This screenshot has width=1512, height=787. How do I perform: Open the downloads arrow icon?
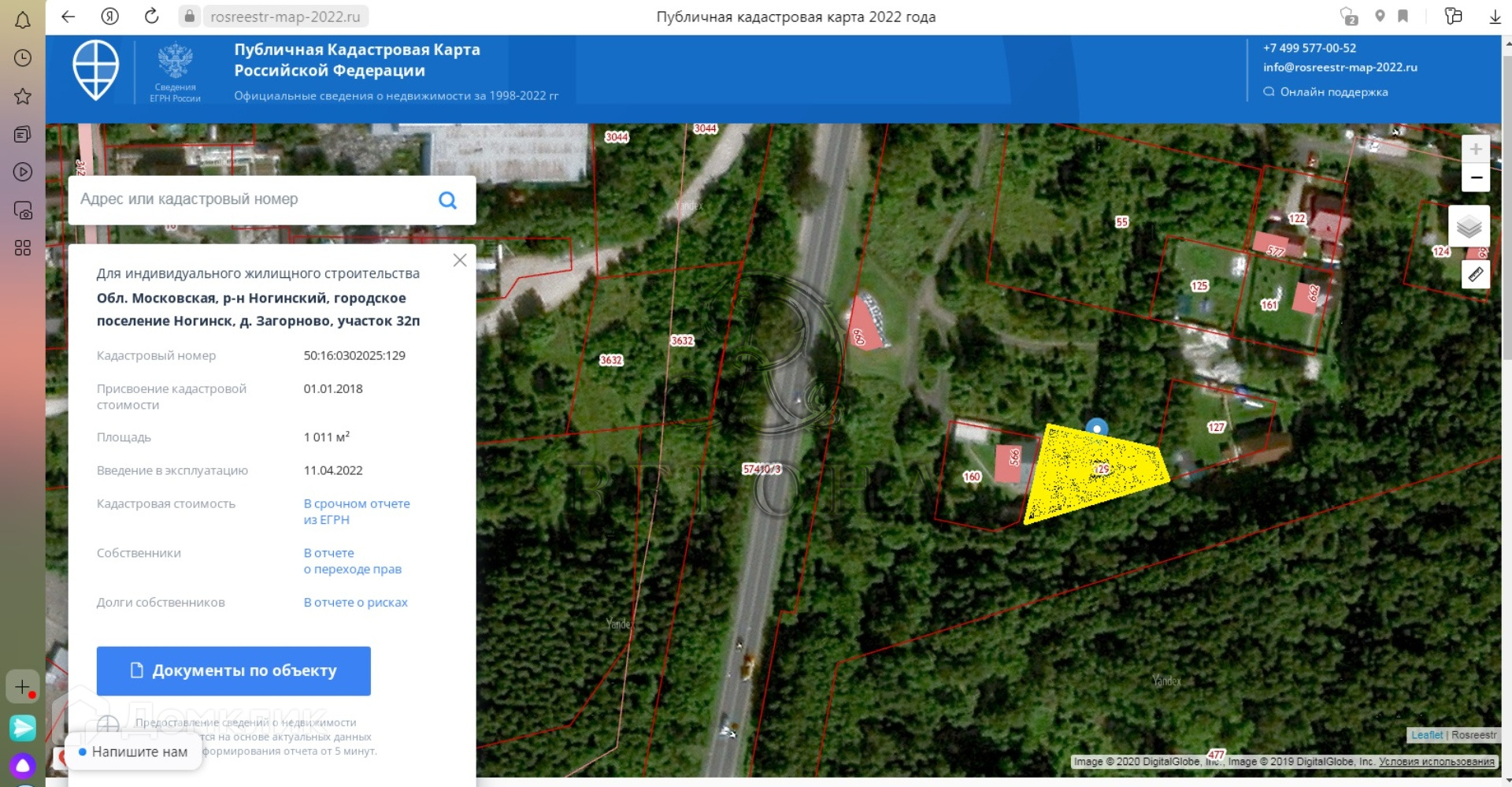tap(1495, 17)
